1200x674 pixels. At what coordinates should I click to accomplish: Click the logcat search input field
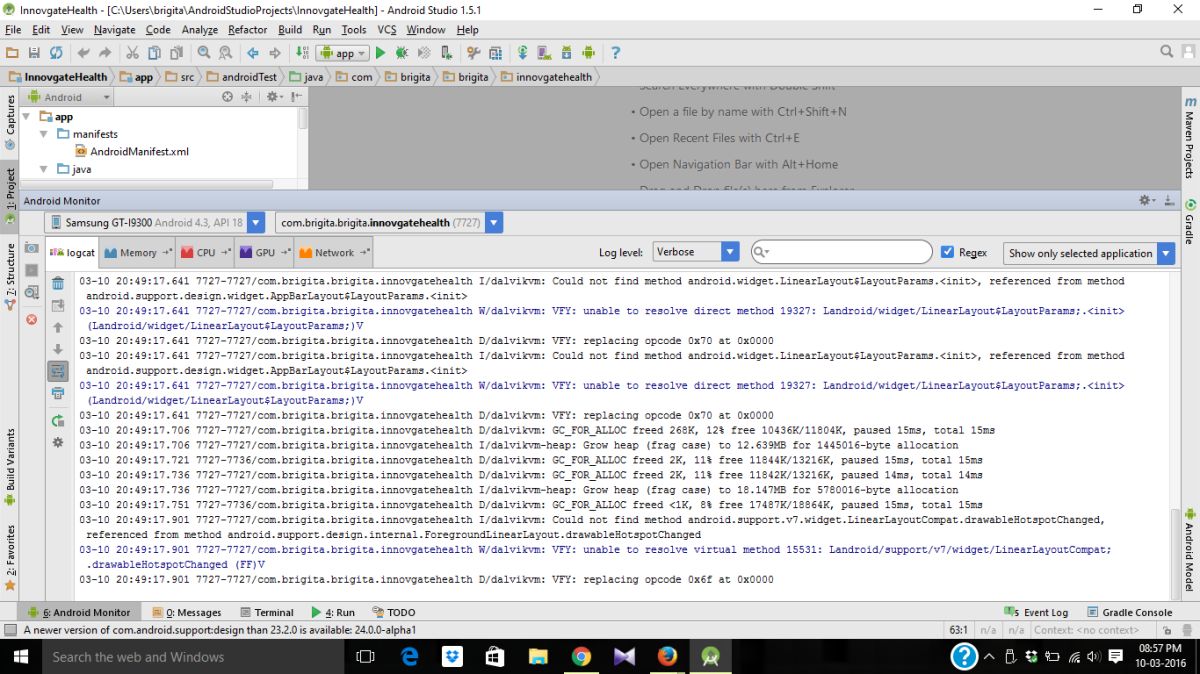841,252
